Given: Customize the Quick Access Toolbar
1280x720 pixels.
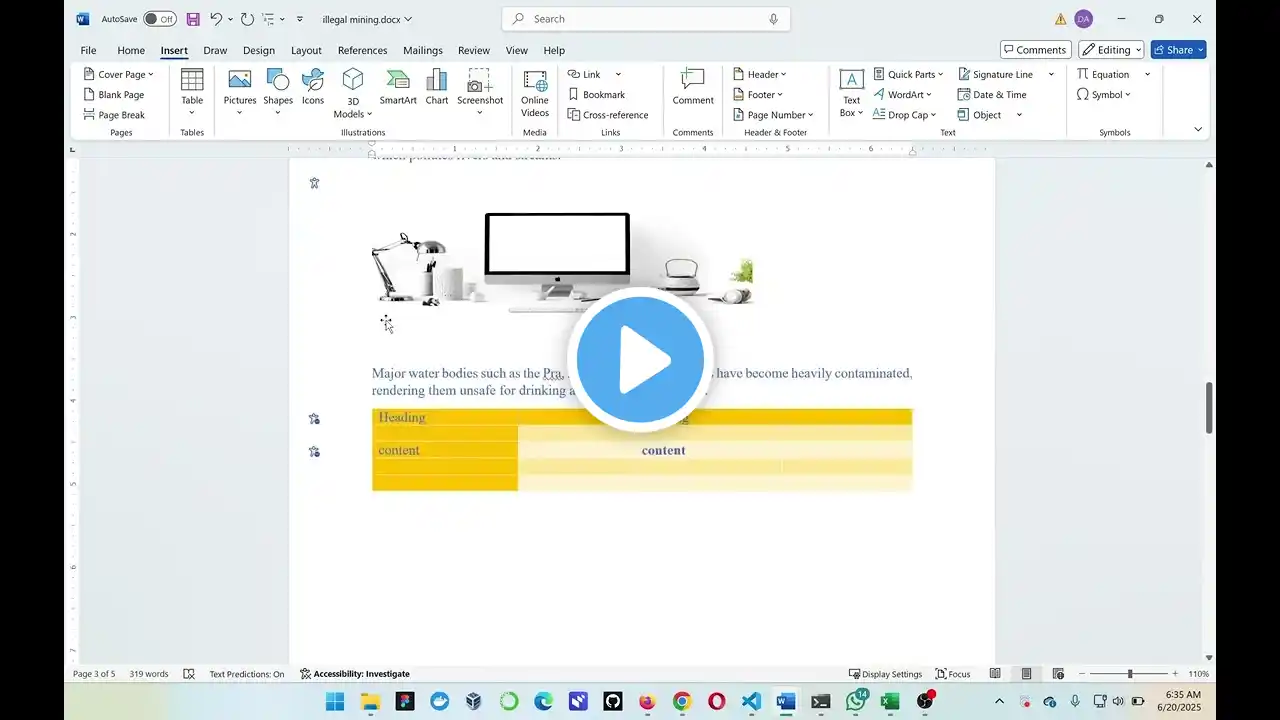Looking at the screenshot, I should [x=299, y=19].
